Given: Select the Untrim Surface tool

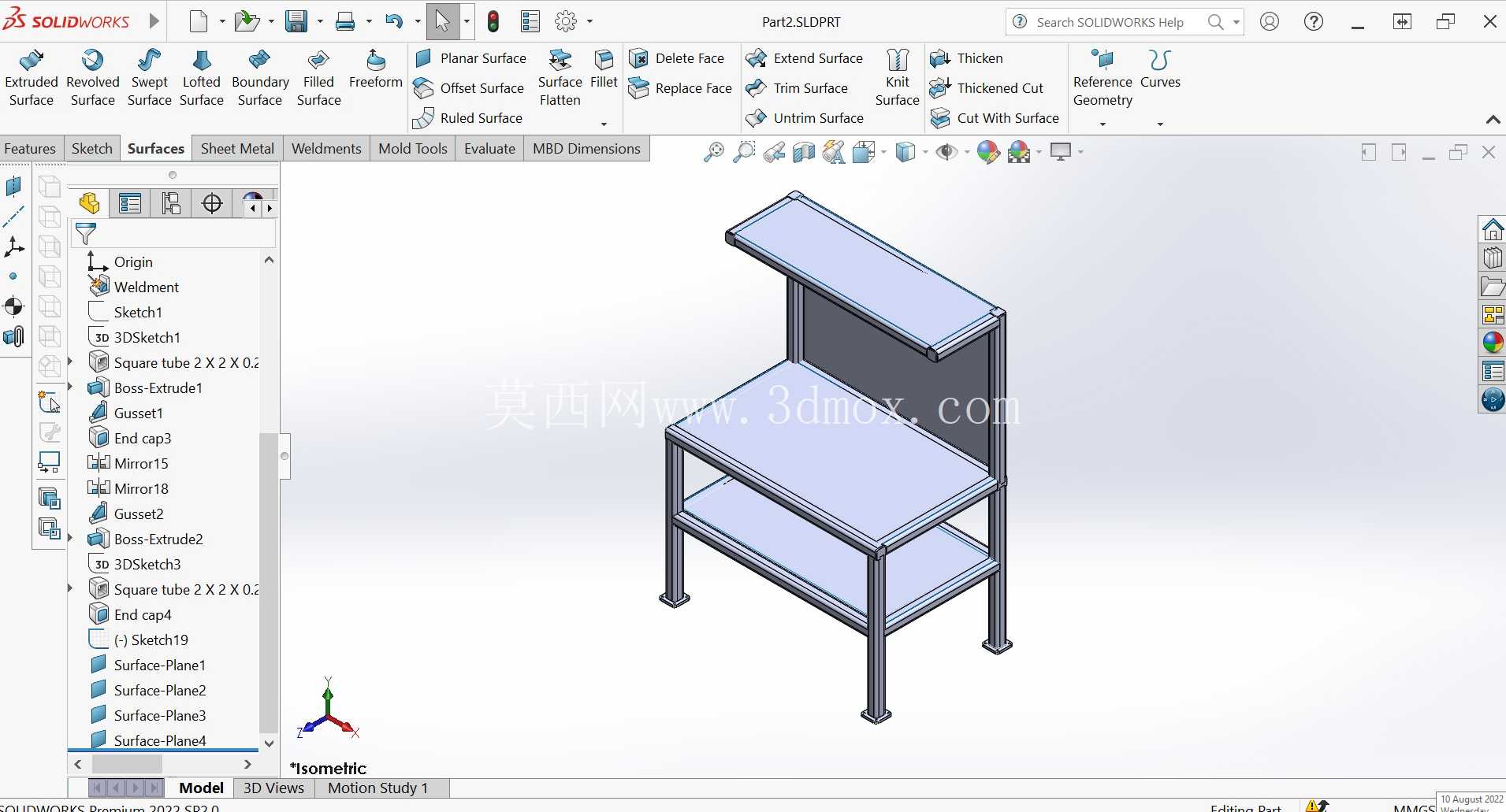Looking at the screenshot, I should point(805,118).
